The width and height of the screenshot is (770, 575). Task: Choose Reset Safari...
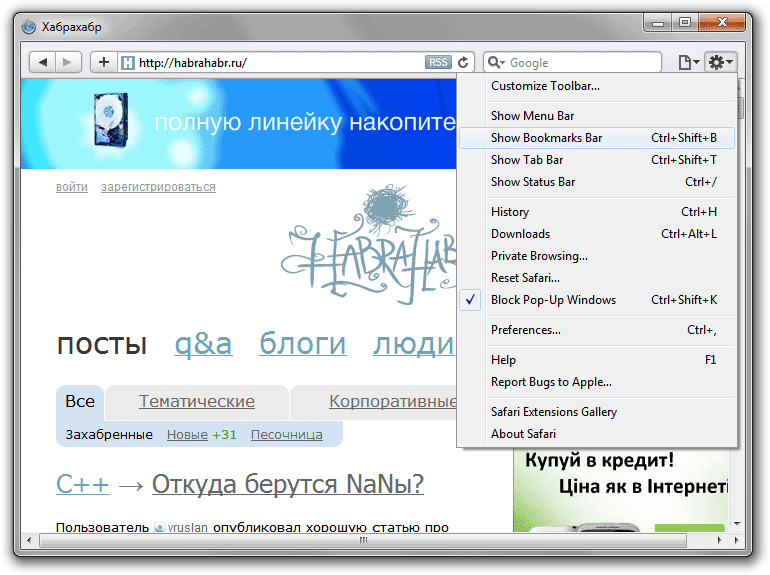coord(597,278)
